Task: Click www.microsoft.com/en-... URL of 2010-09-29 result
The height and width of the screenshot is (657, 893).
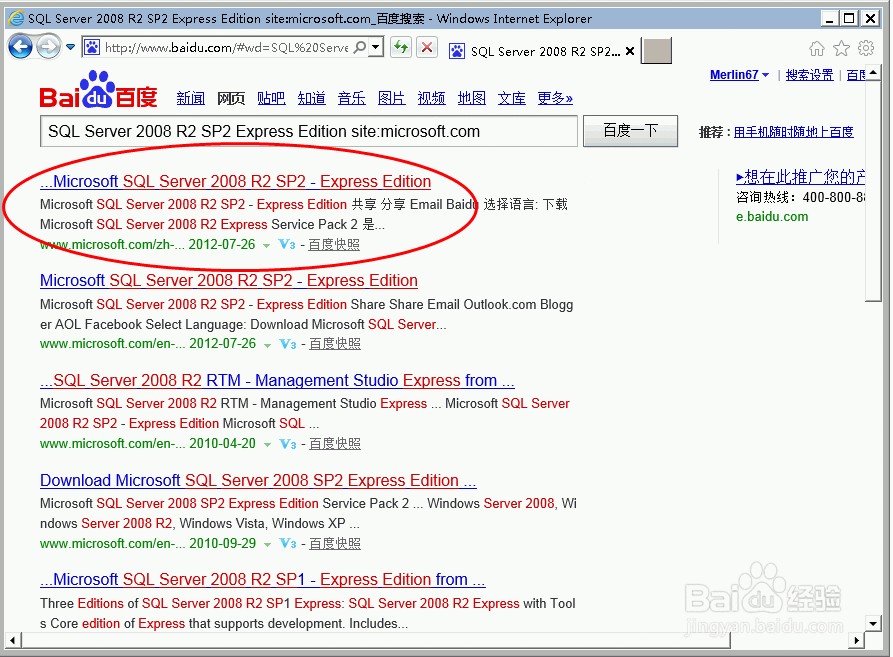Action: tap(112, 544)
